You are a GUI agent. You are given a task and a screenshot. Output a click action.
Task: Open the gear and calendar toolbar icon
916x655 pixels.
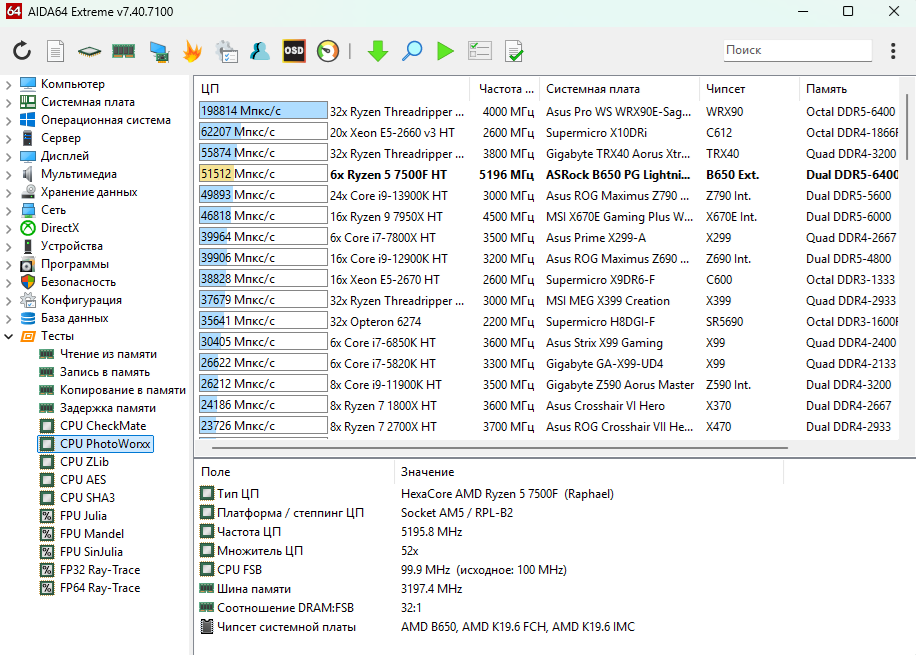click(x=226, y=51)
